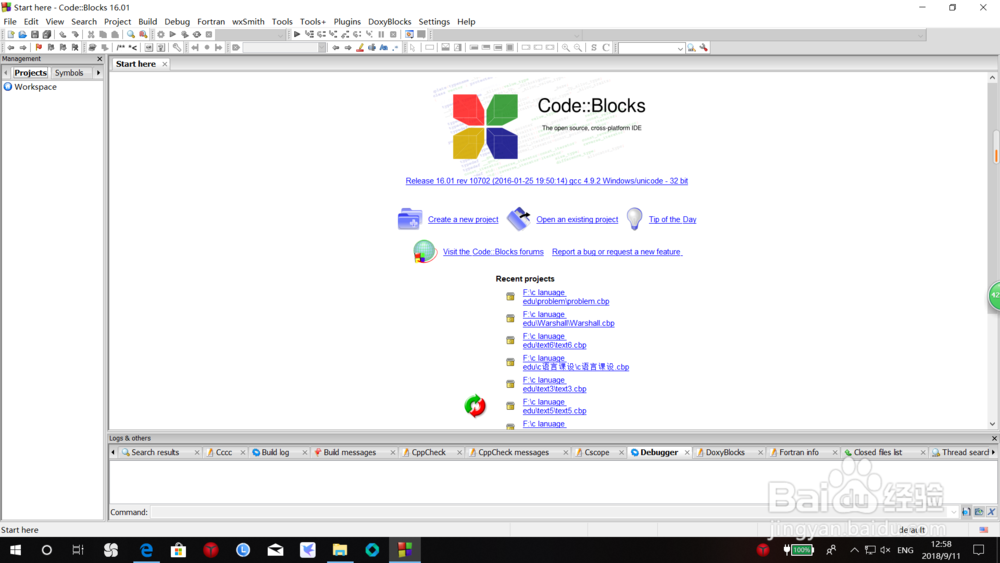Click the Rebuild toolbar icon
Image resolution: width=1000 pixels, height=563 pixels.
click(x=197, y=34)
